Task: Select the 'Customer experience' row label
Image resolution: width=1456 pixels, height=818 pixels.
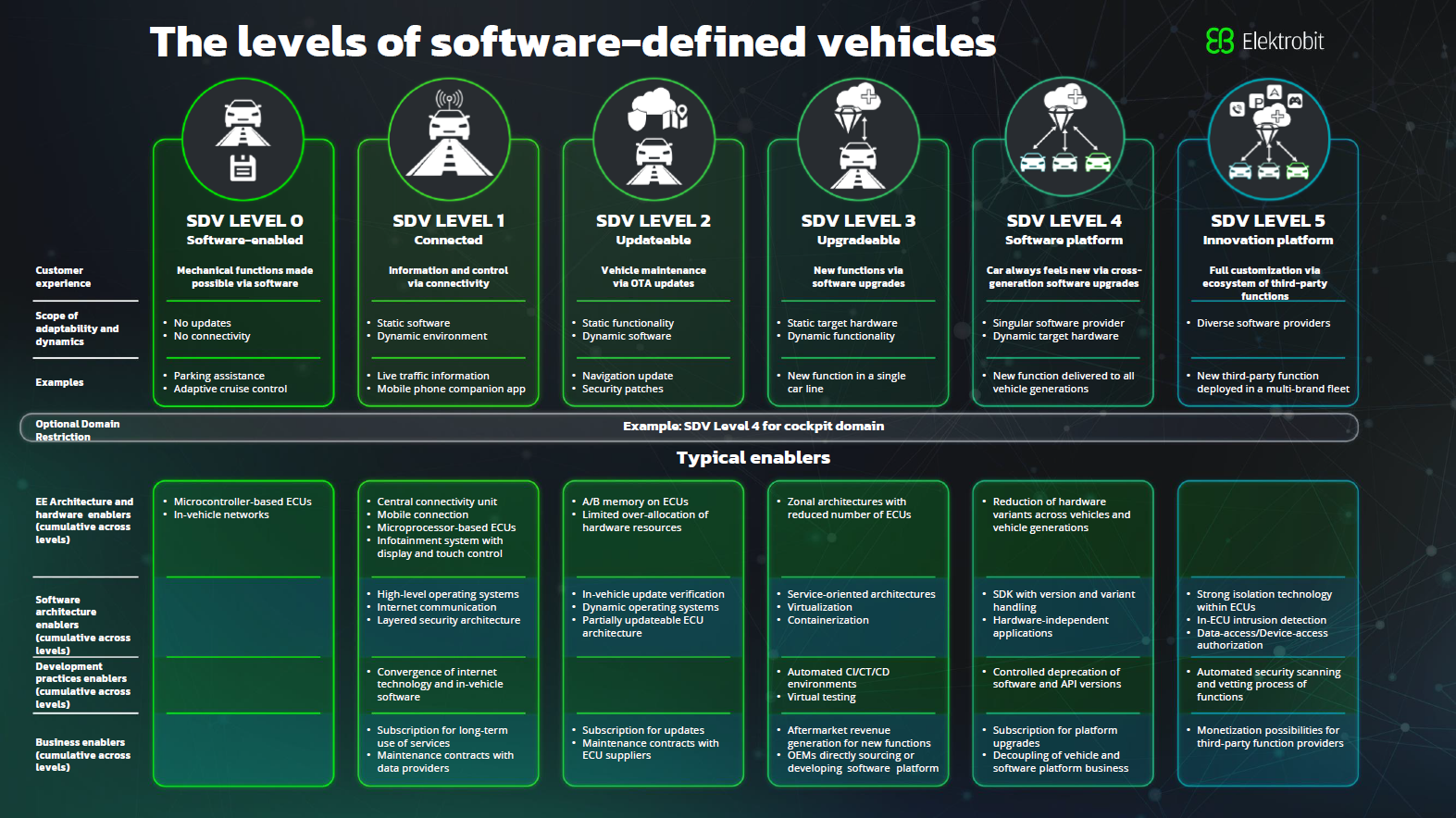Action: [63, 277]
